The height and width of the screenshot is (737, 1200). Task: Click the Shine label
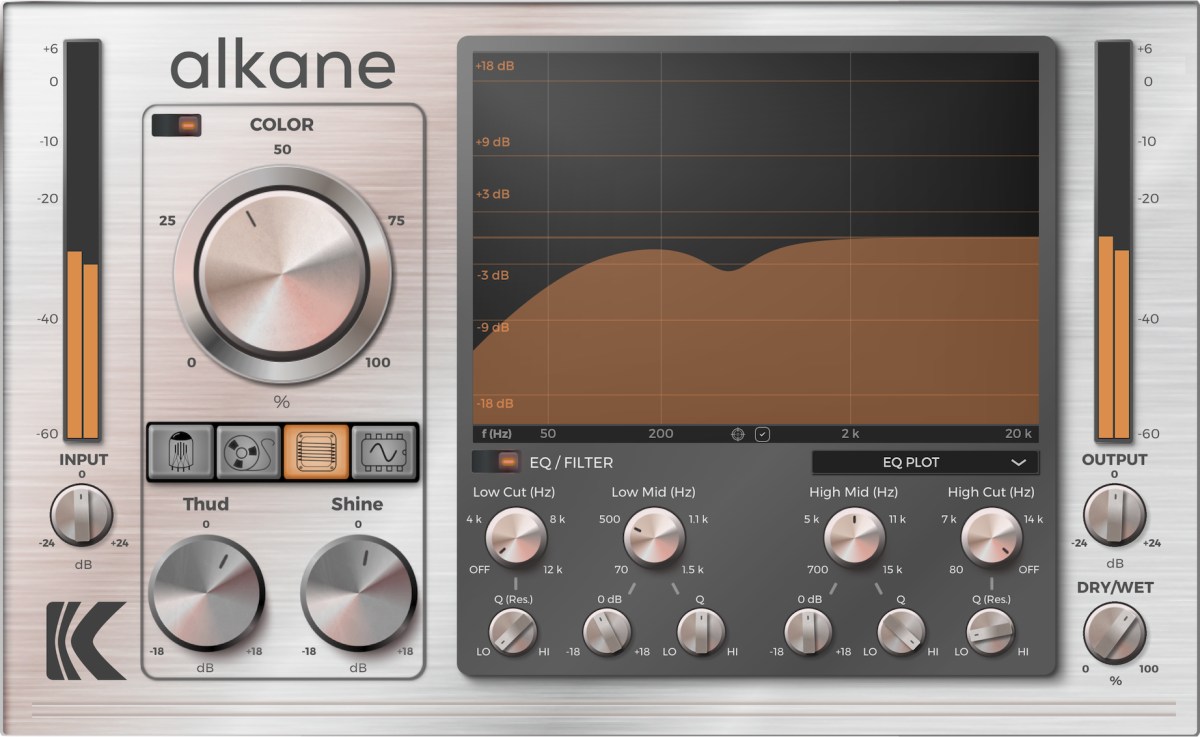pyautogui.click(x=358, y=504)
